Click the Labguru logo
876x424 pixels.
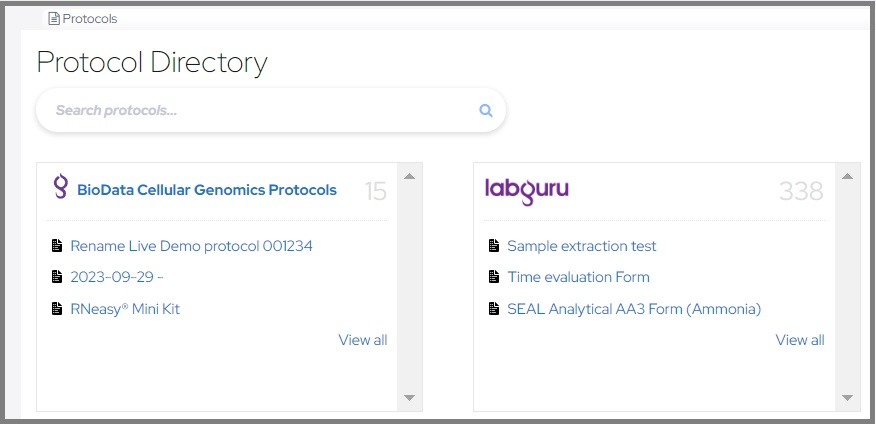[x=526, y=190]
